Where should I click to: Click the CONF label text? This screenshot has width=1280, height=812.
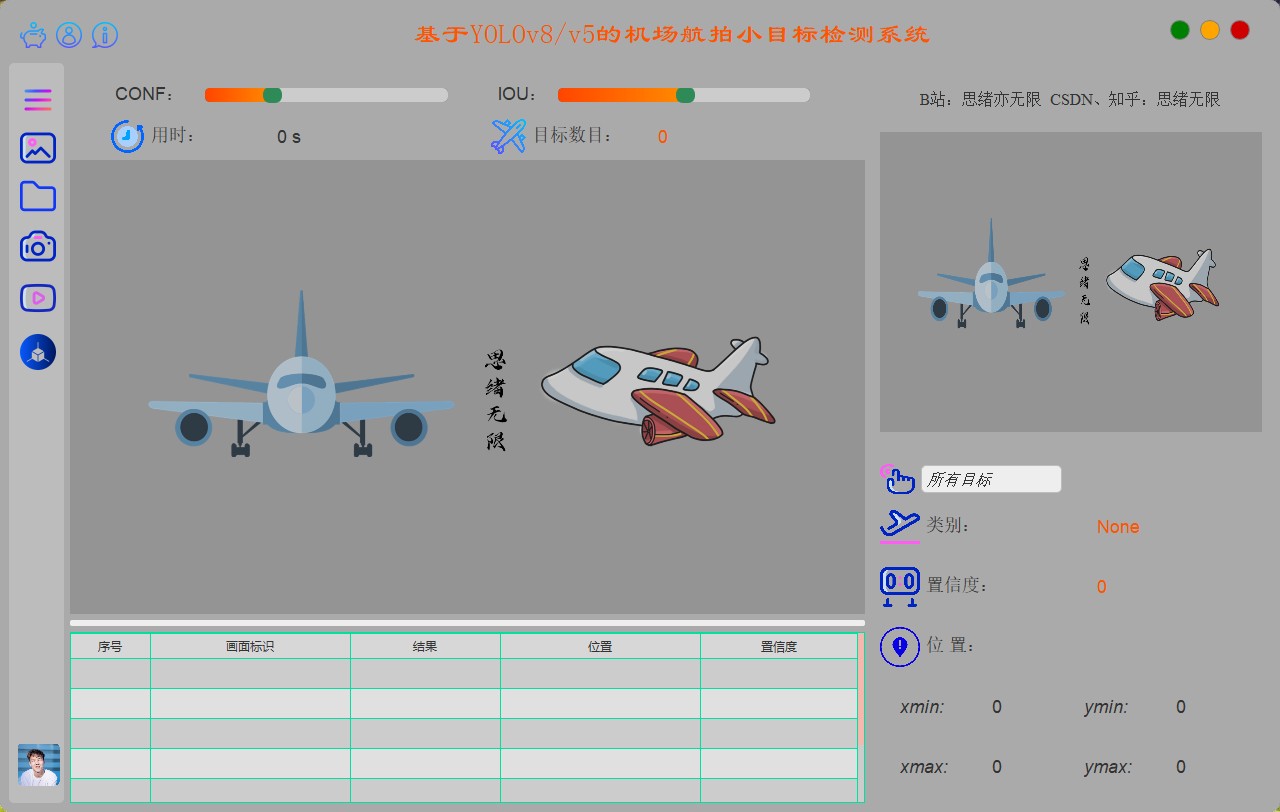[x=144, y=95]
